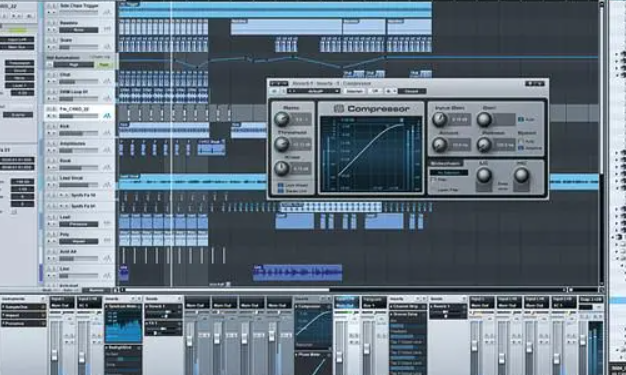The image size is (626, 375).
Task: Toggle Look Ahead checkbox in Compressor
Action: [x=280, y=186]
